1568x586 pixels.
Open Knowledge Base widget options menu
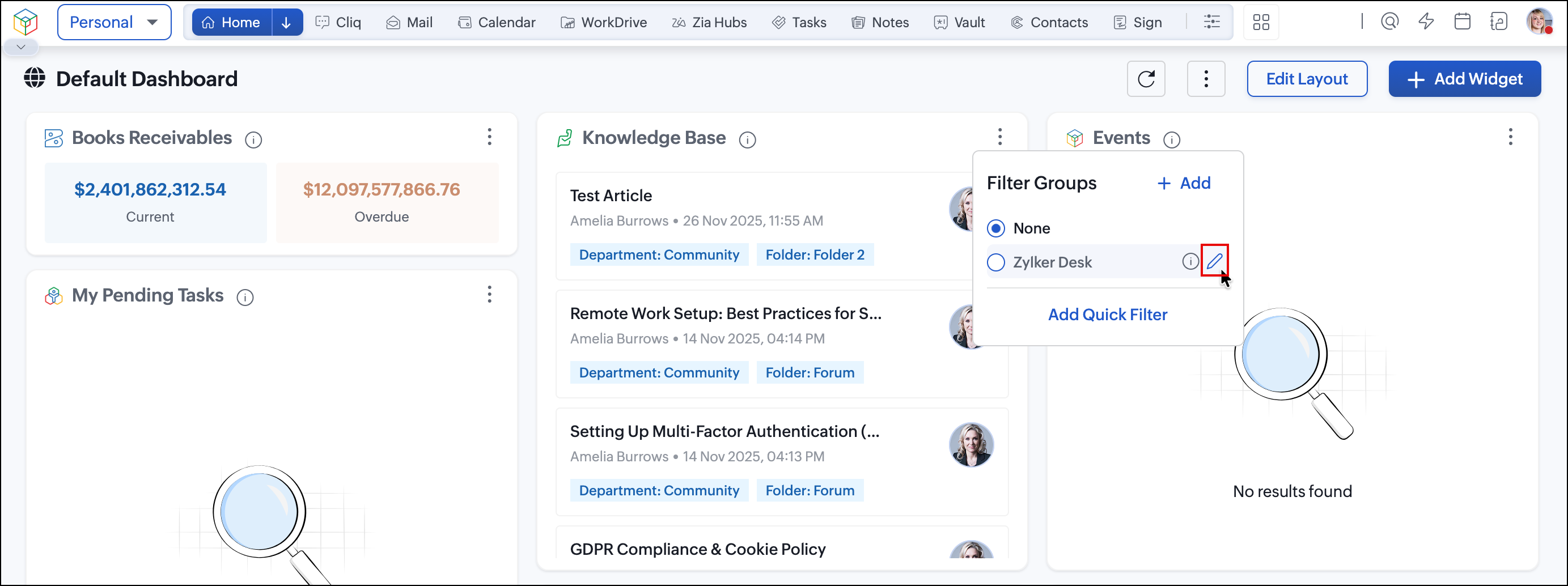coord(1000,137)
